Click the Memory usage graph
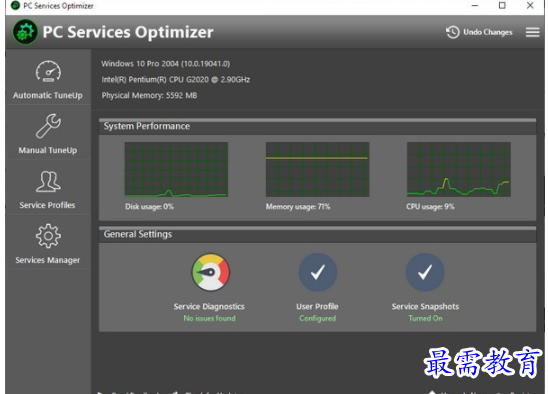Image resolution: width=548 pixels, height=394 pixels. 317,169
